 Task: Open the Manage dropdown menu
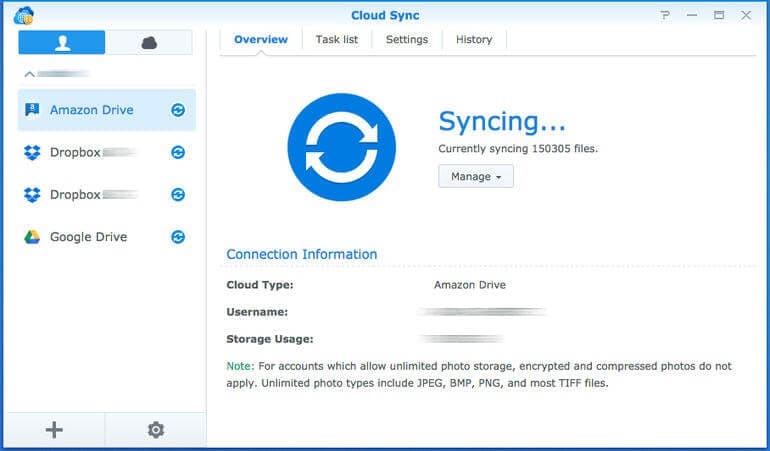point(476,176)
